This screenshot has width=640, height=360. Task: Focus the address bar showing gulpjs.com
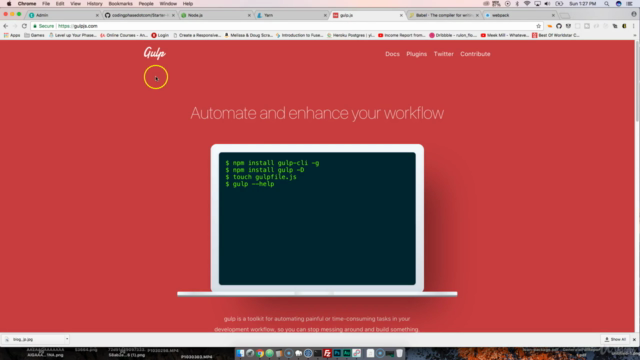click(x=286, y=26)
